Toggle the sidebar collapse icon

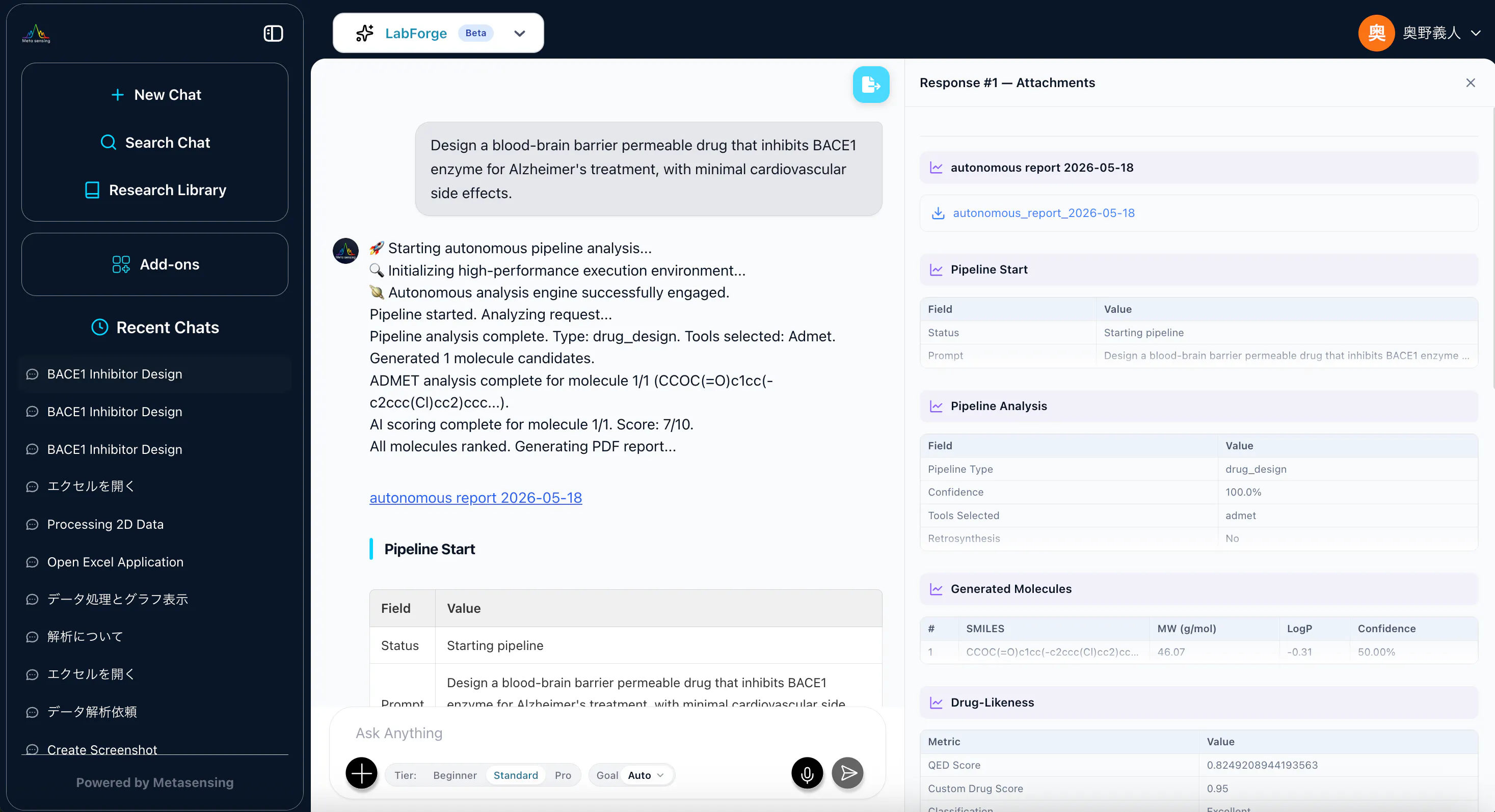click(x=273, y=34)
